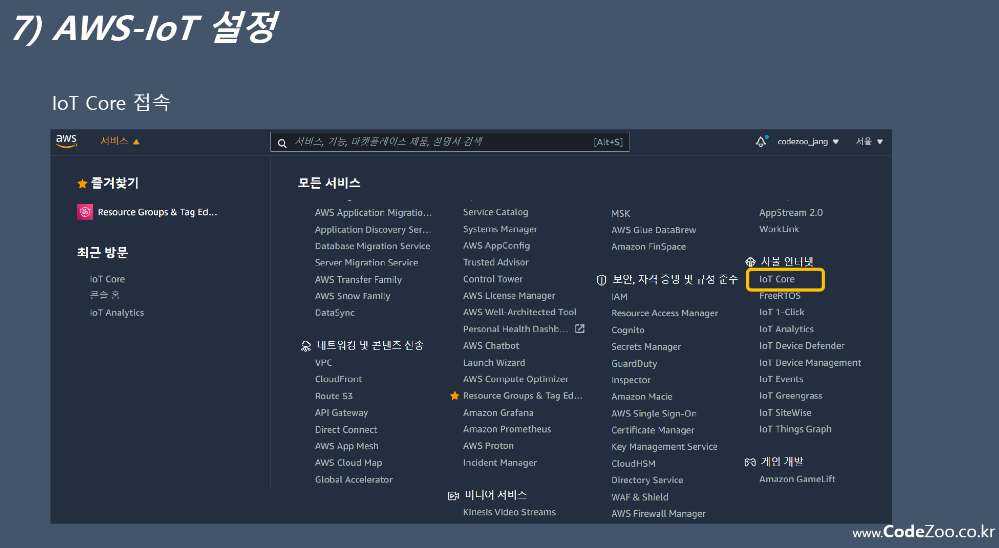Open Systems Manager
This screenshot has height=548, width=999.
click(x=500, y=229)
